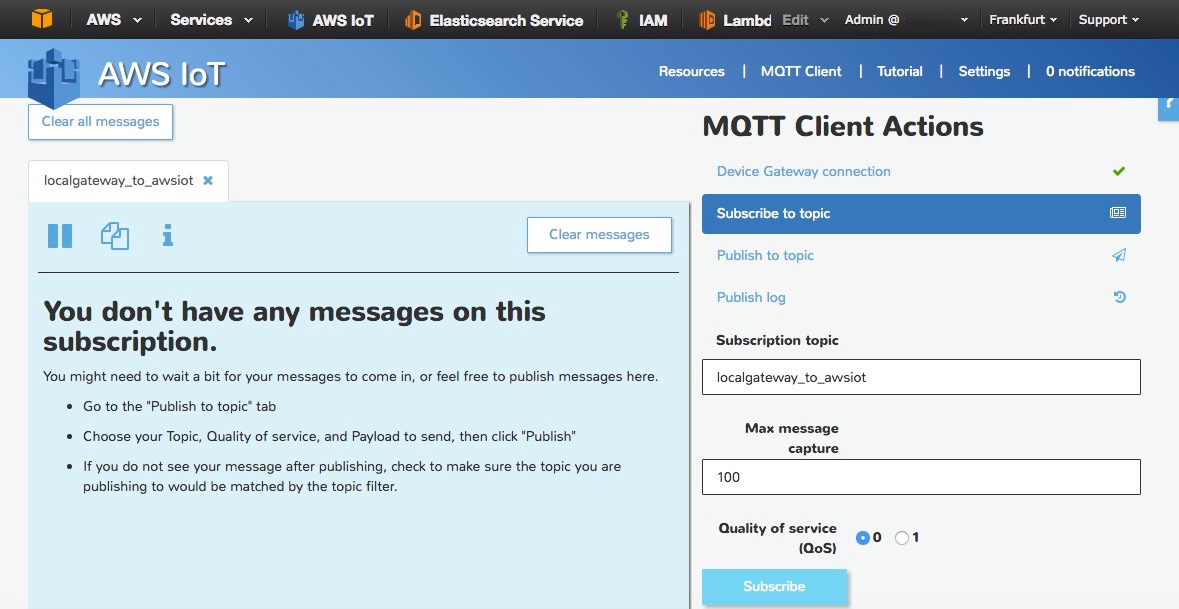Click the Publish to topic paper plane icon
Image resolution: width=1179 pixels, height=609 pixels.
click(1119, 255)
